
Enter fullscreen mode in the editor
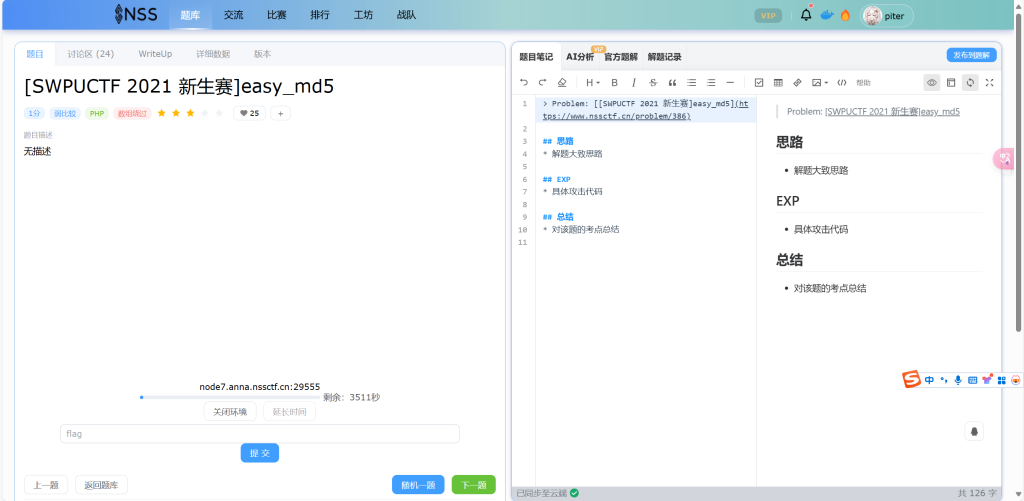(989, 82)
